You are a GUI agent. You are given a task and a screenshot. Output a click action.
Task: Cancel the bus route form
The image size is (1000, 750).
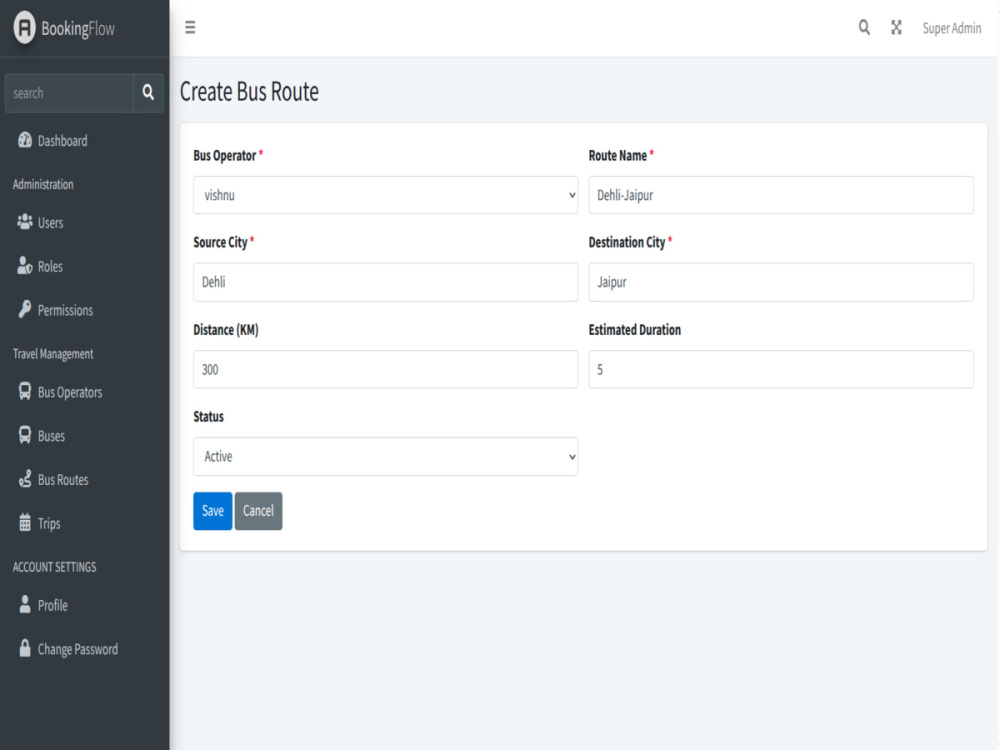(x=258, y=511)
